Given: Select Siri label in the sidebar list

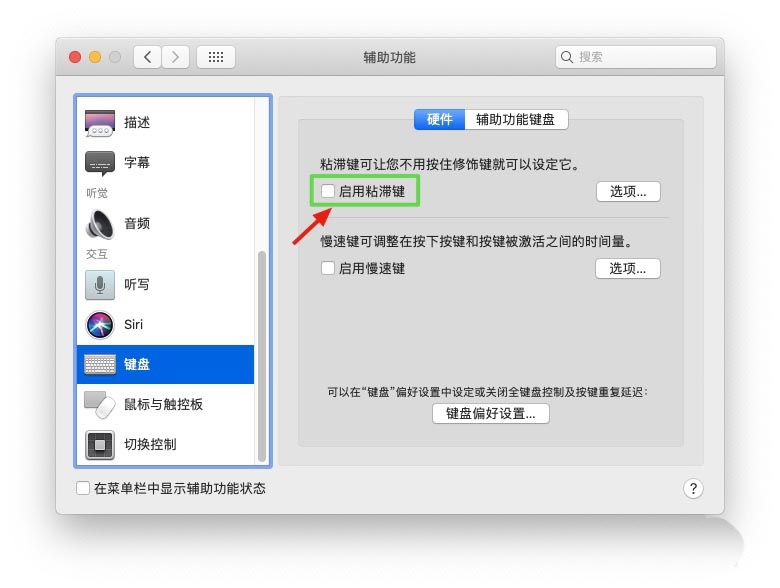Looking at the screenshot, I should pyautogui.click(x=133, y=325).
